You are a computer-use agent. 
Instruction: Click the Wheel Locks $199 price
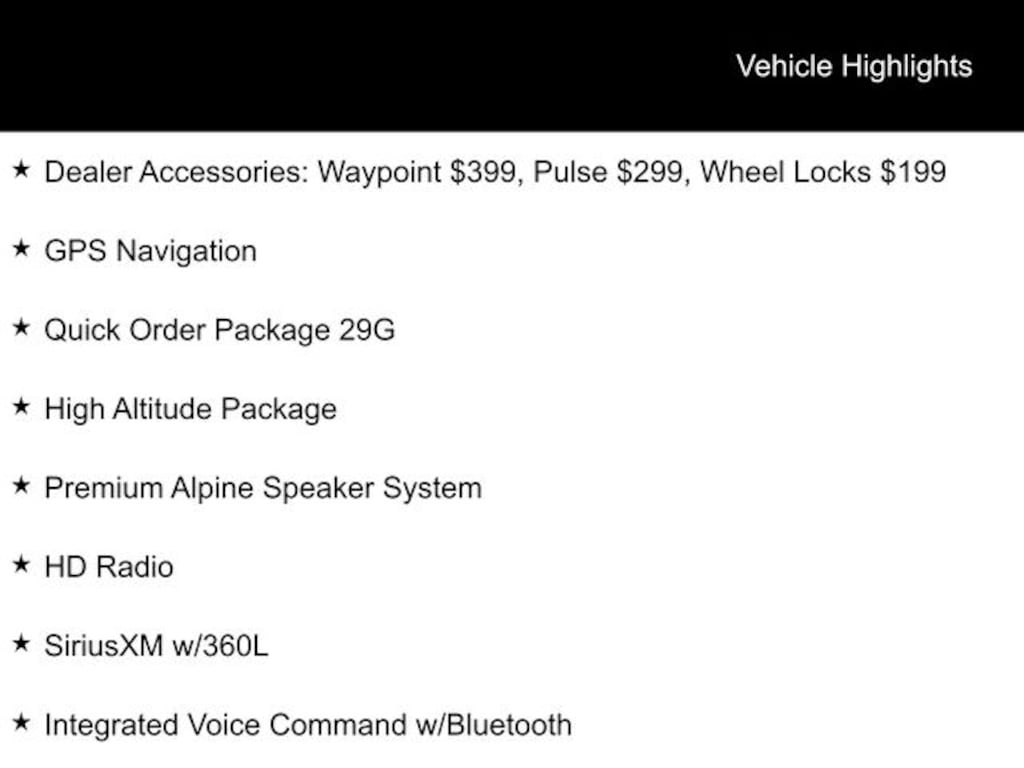click(x=823, y=172)
